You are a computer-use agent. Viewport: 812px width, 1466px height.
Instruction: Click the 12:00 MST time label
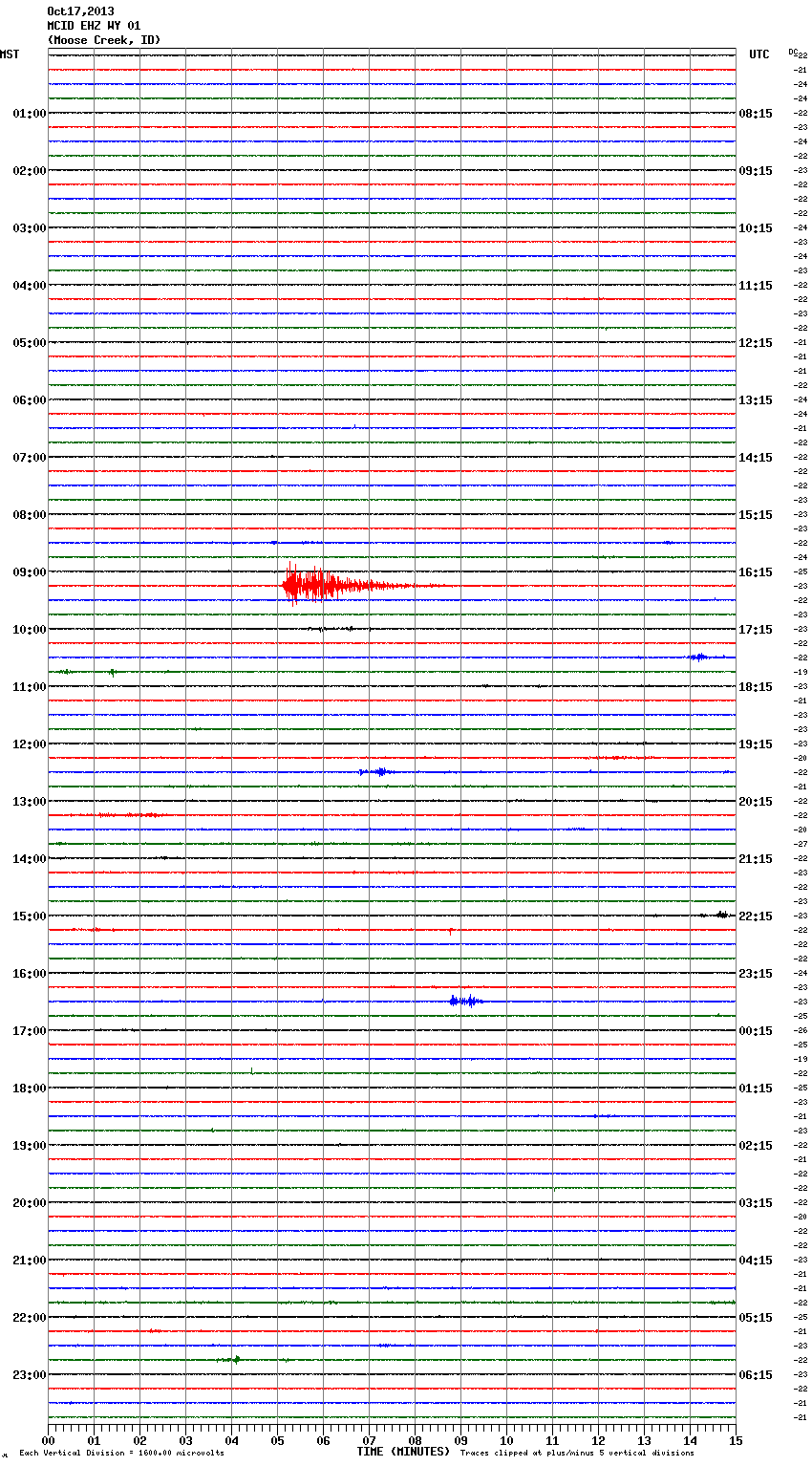[30, 744]
